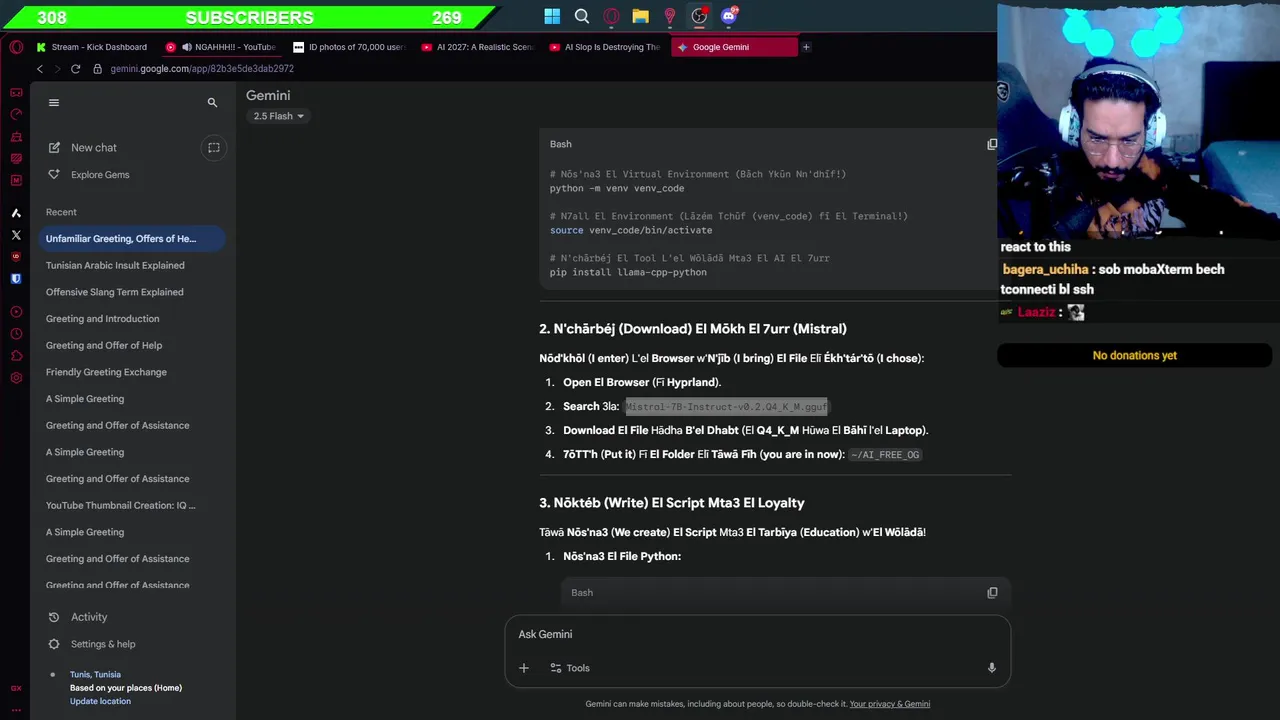Open Your privacy & Gemini link
This screenshot has width=1280, height=720.
(890, 704)
